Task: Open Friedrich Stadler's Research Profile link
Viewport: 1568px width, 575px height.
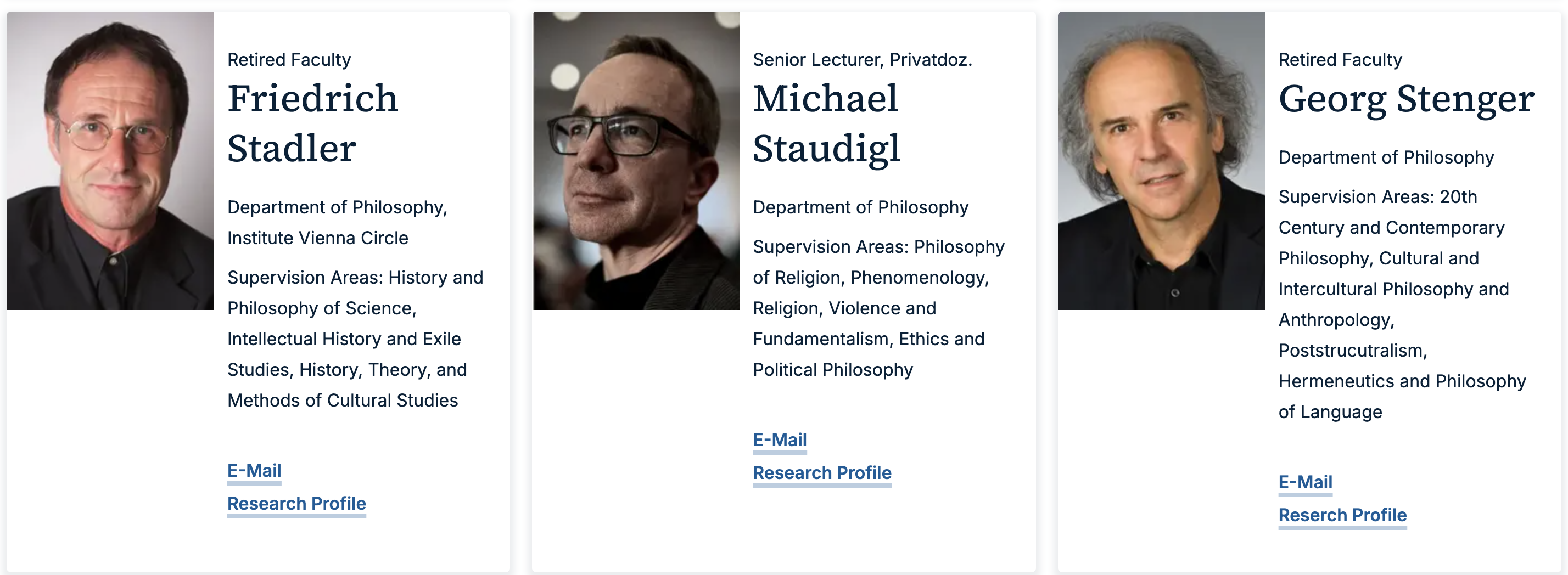Action: pyautogui.click(x=296, y=503)
